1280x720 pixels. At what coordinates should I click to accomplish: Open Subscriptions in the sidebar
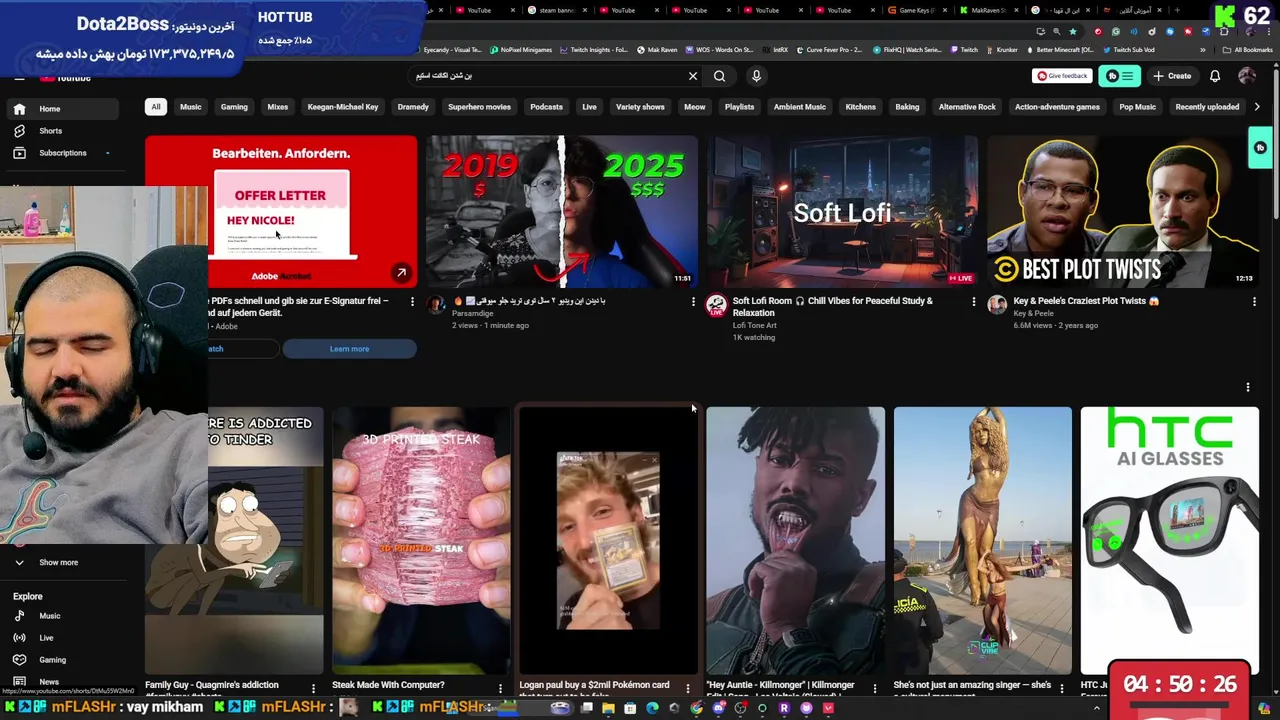(62, 153)
